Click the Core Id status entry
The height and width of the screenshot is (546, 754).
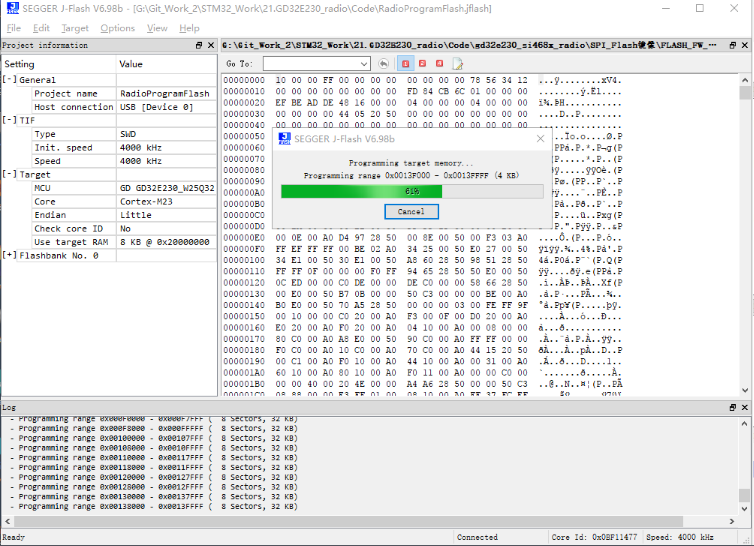point(594,537)
